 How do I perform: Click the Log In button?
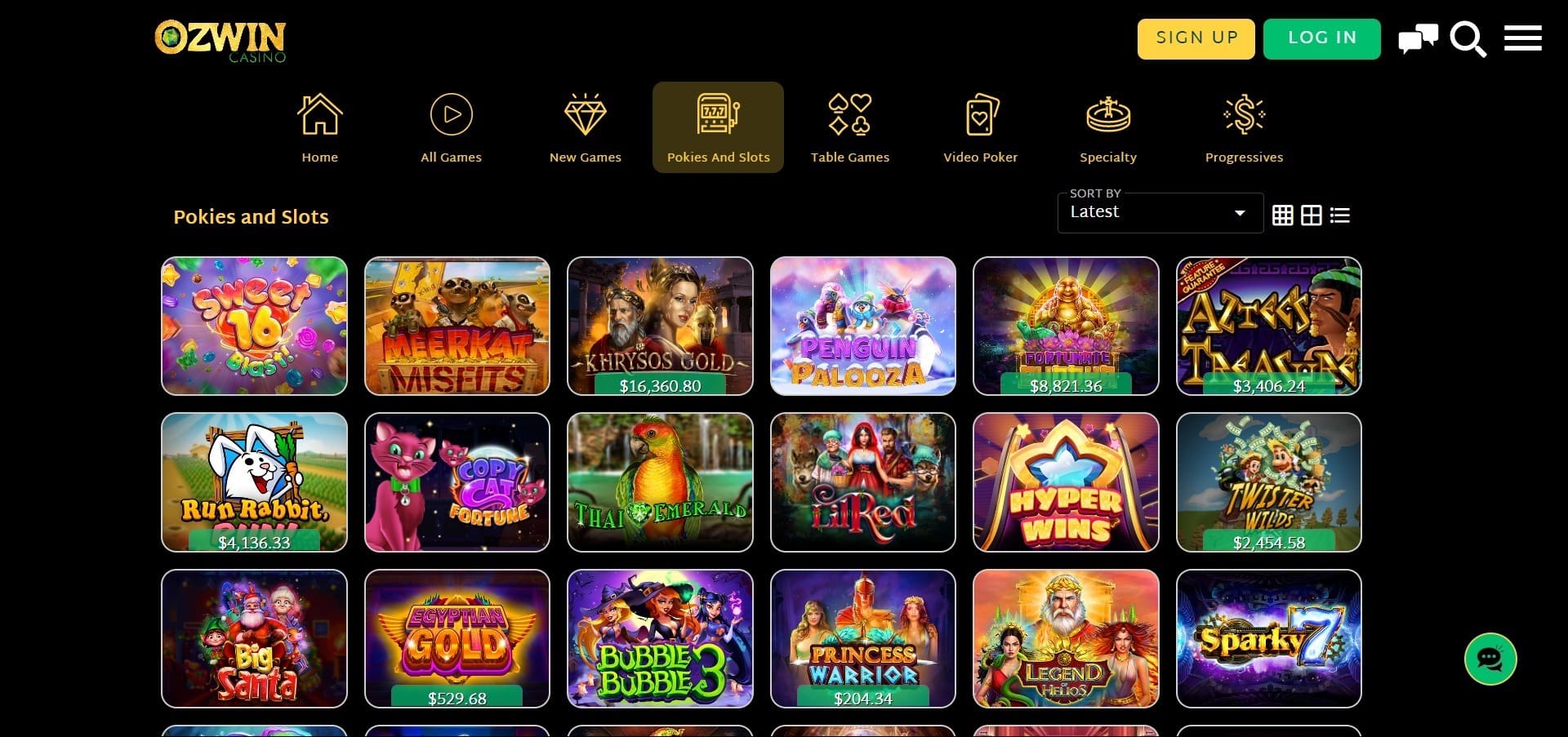pos(1322,39)
